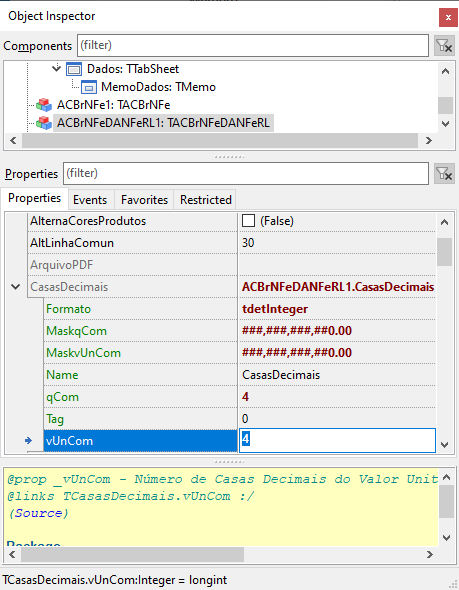Click the MemoDados TMemo icon
This screenshot has width=459, height=590.
tap(89, 87)
